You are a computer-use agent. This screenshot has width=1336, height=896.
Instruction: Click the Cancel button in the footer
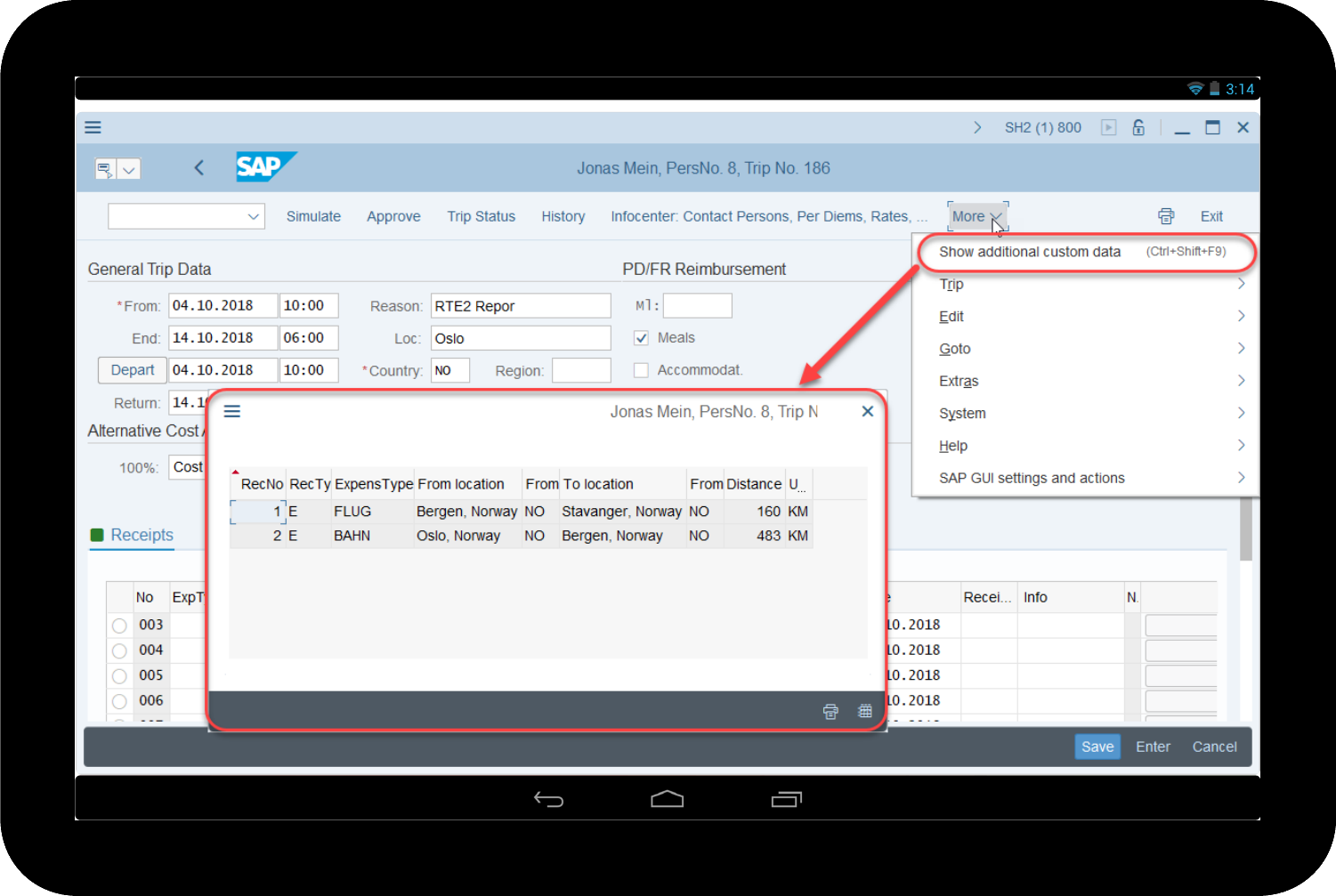[1214, 747]
